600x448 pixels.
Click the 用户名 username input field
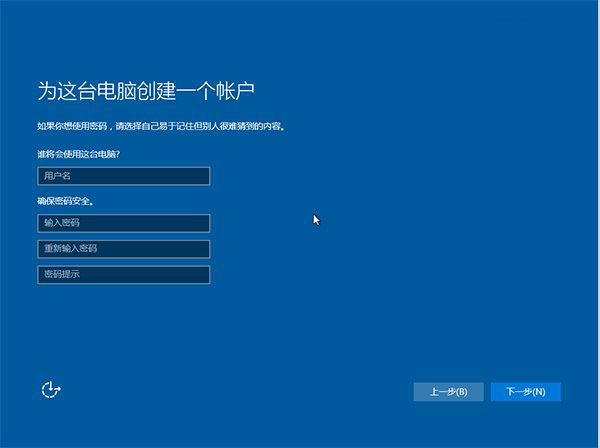[x=124, y=176]
